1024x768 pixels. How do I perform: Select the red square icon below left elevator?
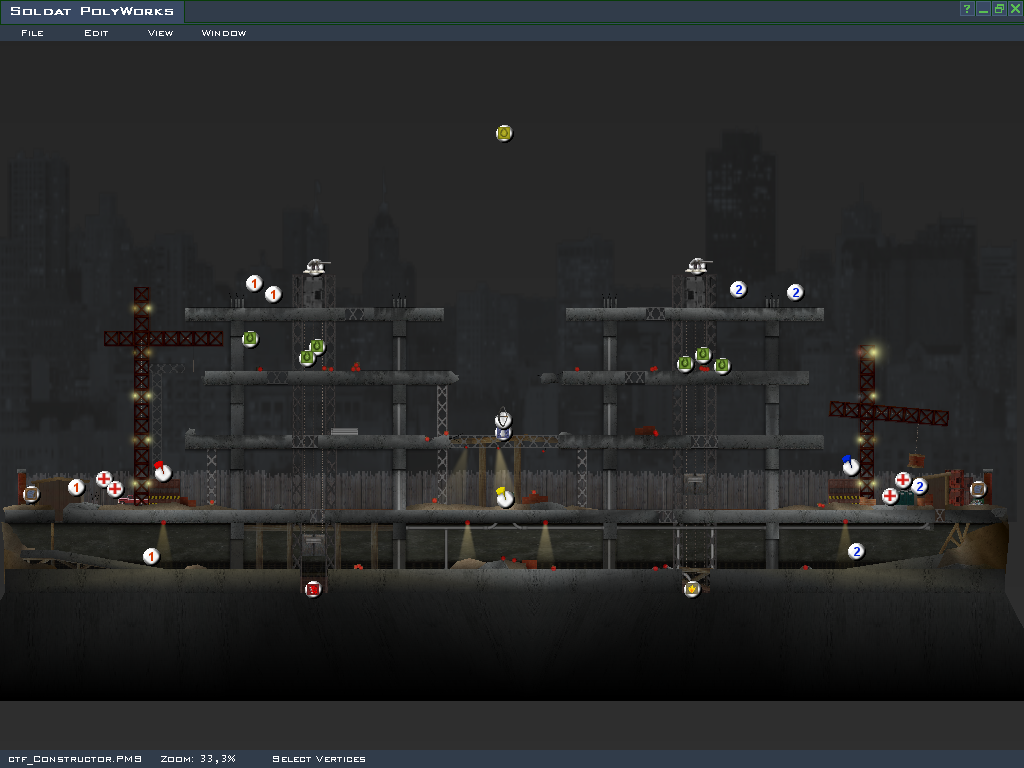tap(313, 589)
